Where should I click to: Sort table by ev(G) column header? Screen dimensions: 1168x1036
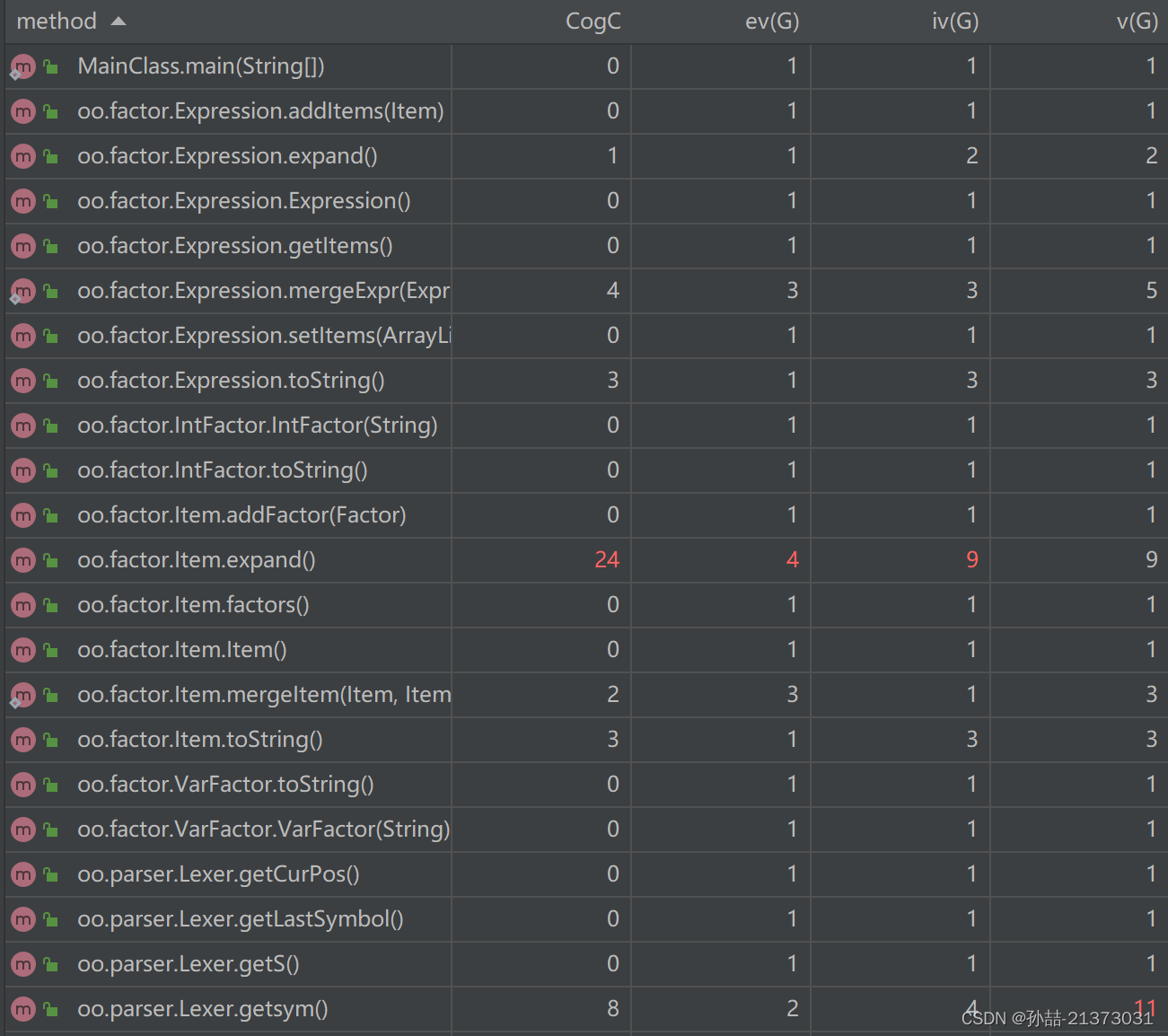click(x=772, y=22)
